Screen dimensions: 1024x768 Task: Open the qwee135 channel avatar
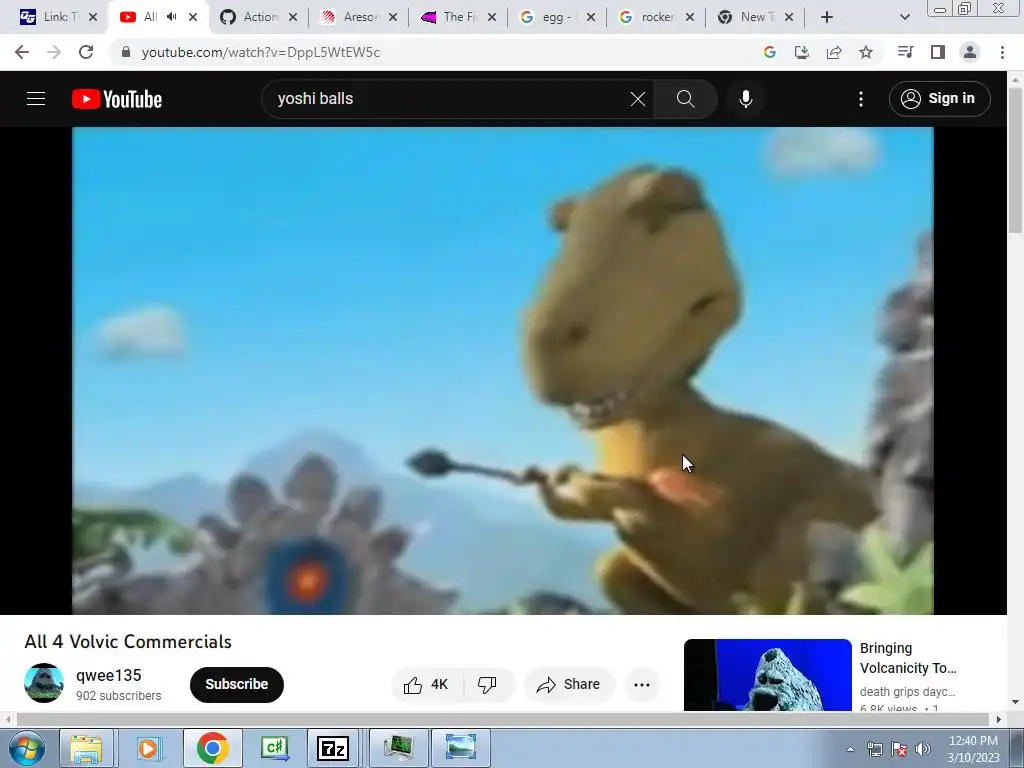pos(44,683)
